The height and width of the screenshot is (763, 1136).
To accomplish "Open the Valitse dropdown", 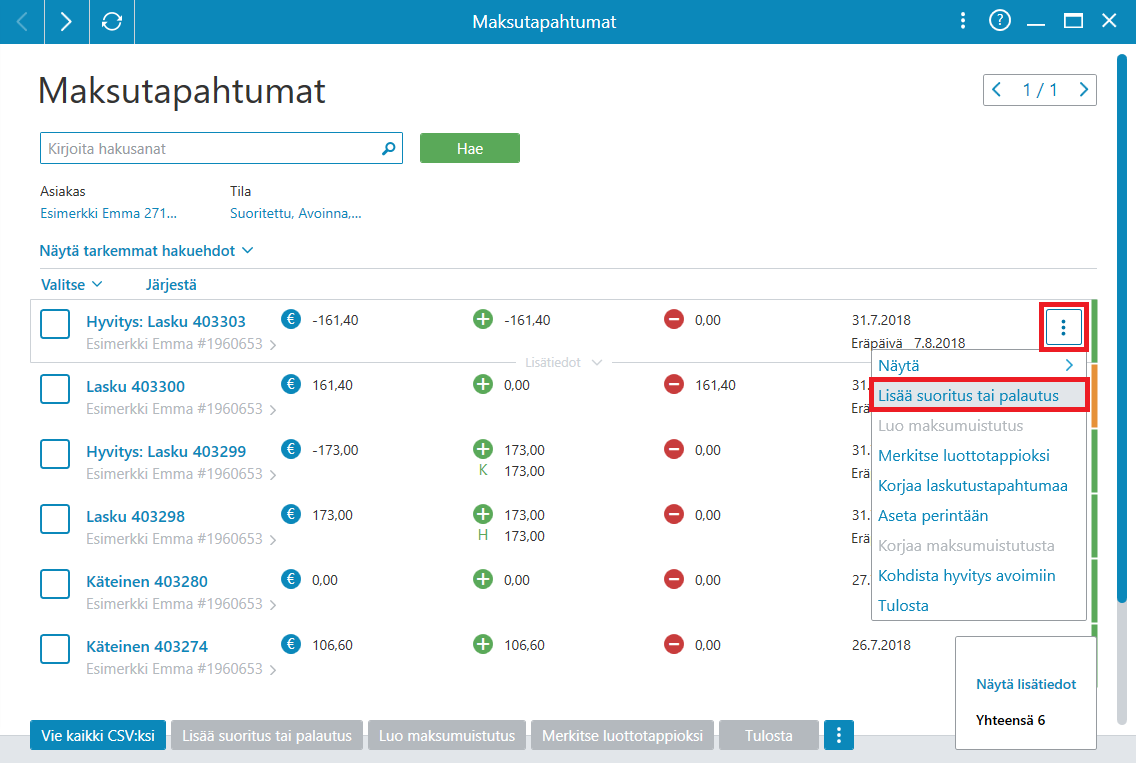I will point(71,285).
